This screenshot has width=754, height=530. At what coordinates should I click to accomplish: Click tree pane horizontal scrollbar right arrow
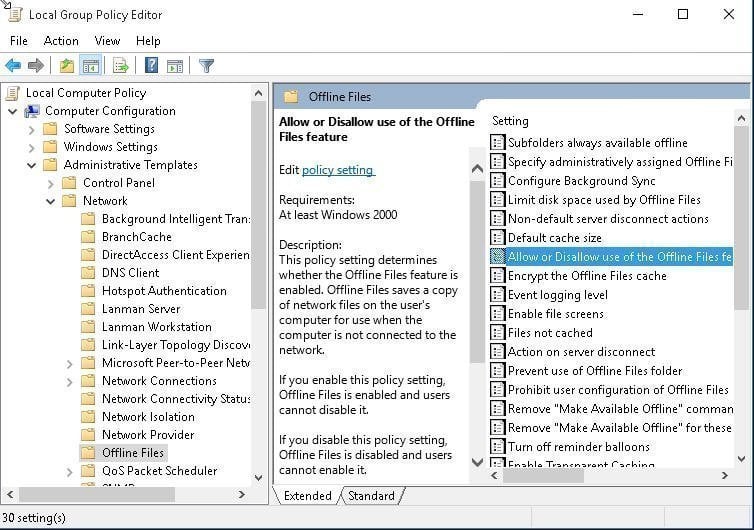(241, 494)
